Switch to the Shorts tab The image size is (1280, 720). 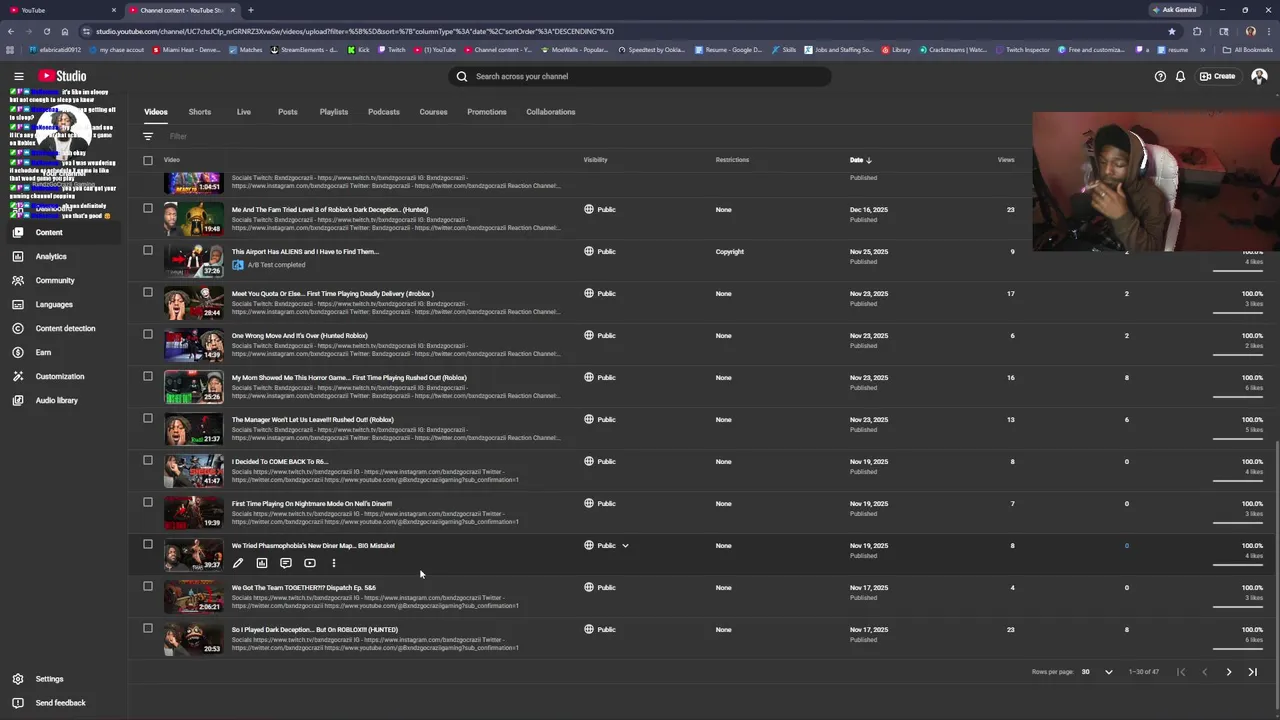200,112
